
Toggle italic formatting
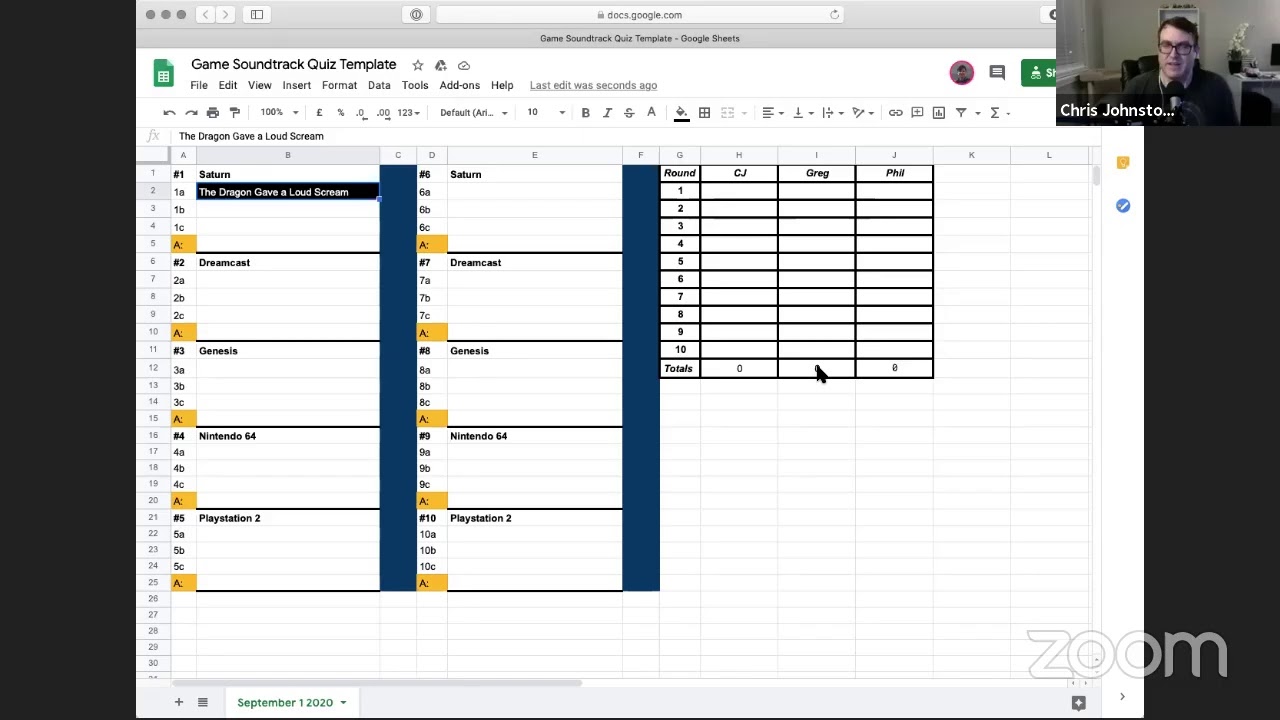(607, 113)
